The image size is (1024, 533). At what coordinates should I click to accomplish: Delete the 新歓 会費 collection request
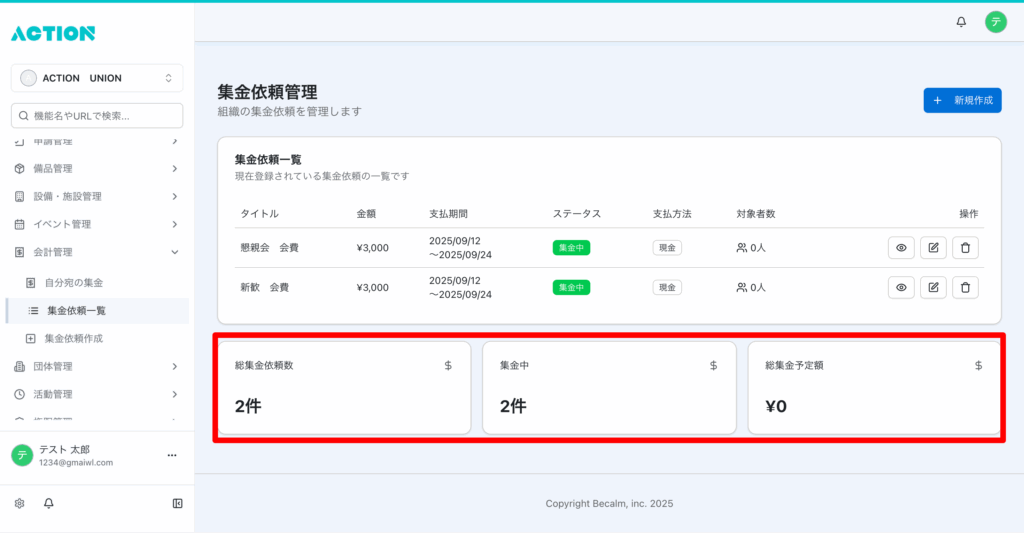point(965,288)
